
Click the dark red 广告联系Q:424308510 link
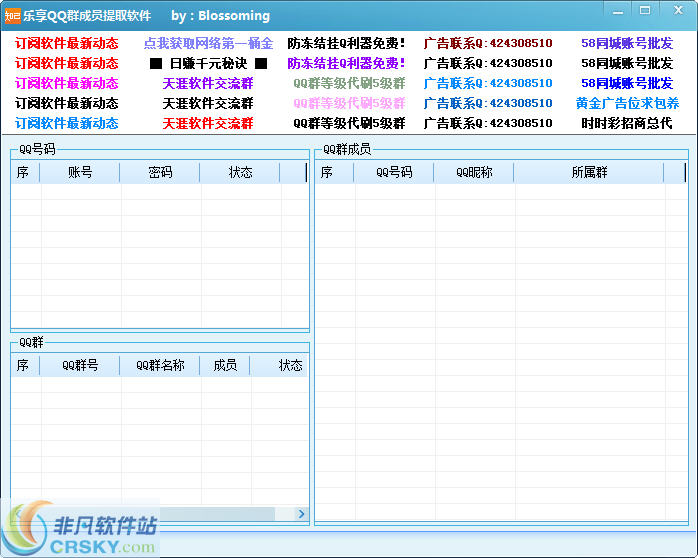pos(488,43)
